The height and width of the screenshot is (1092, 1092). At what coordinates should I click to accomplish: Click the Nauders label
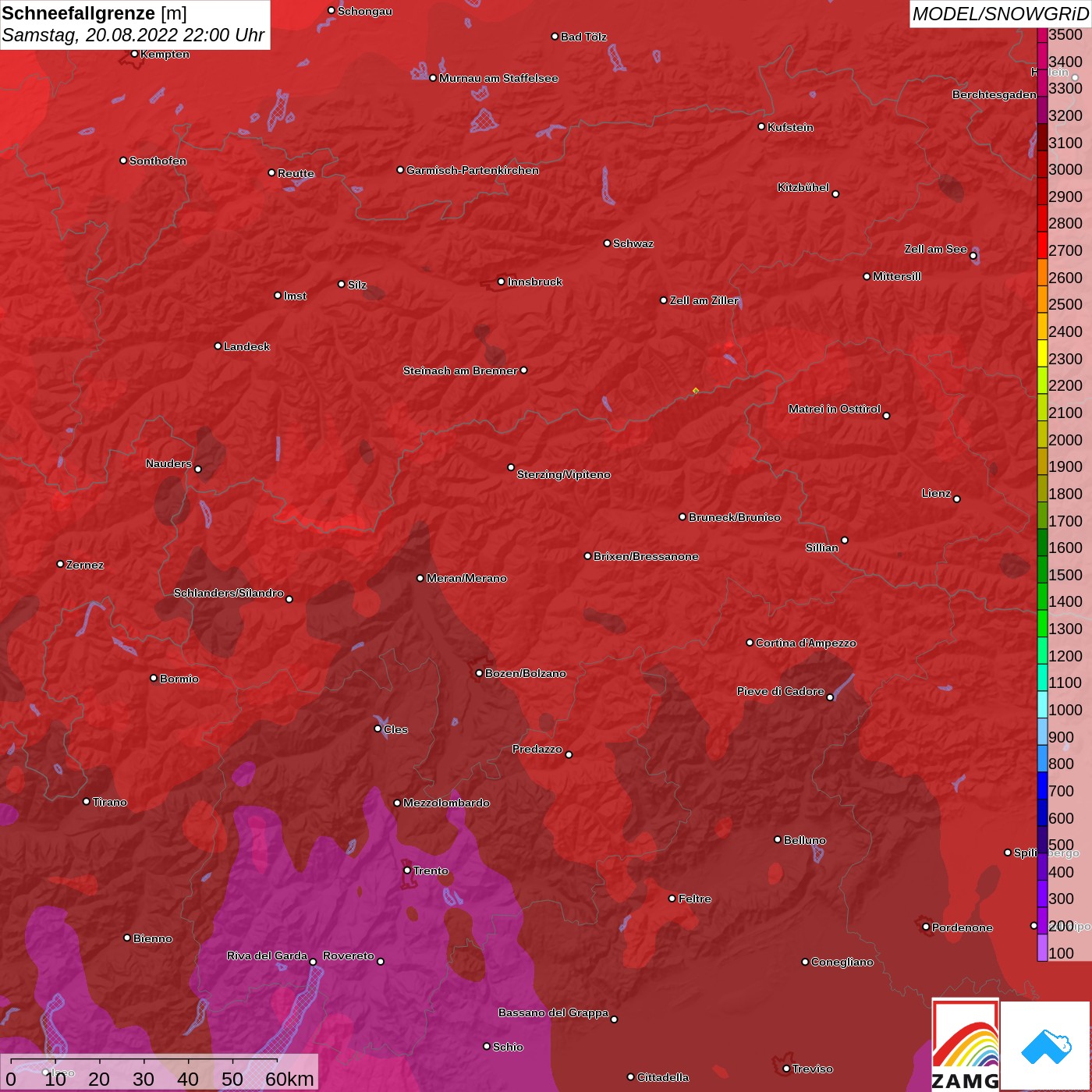click(x=168, y=463)
